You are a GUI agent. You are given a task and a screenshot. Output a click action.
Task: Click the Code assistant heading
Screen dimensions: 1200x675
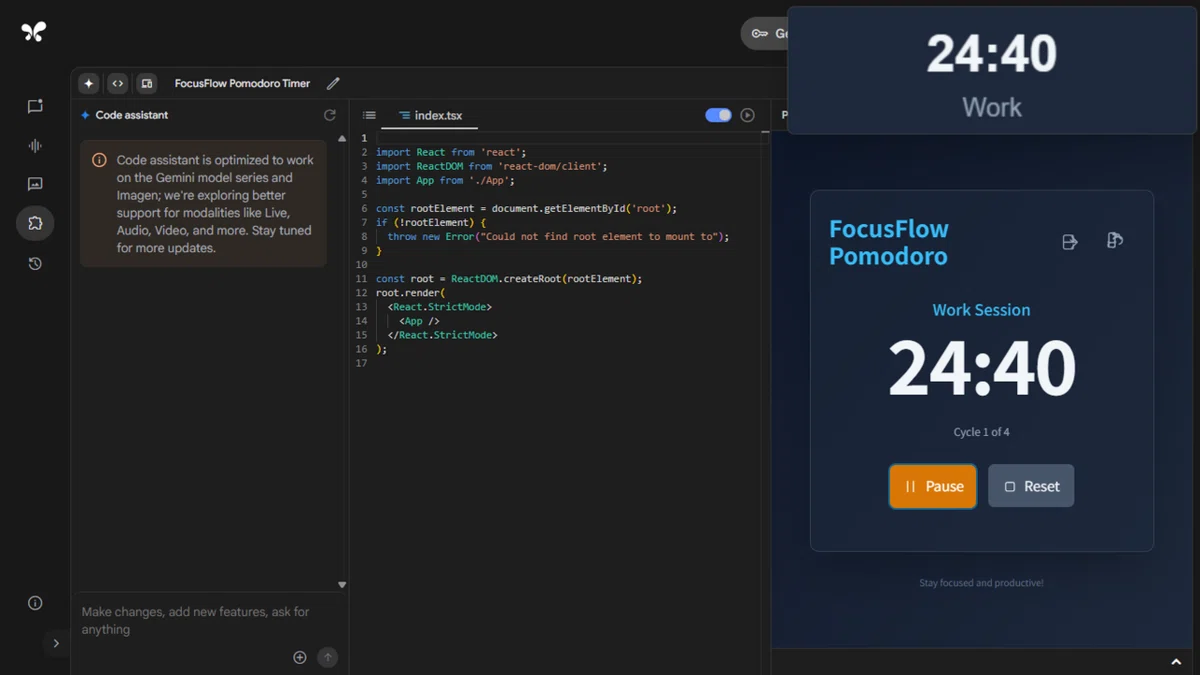[x=132, y=115]
